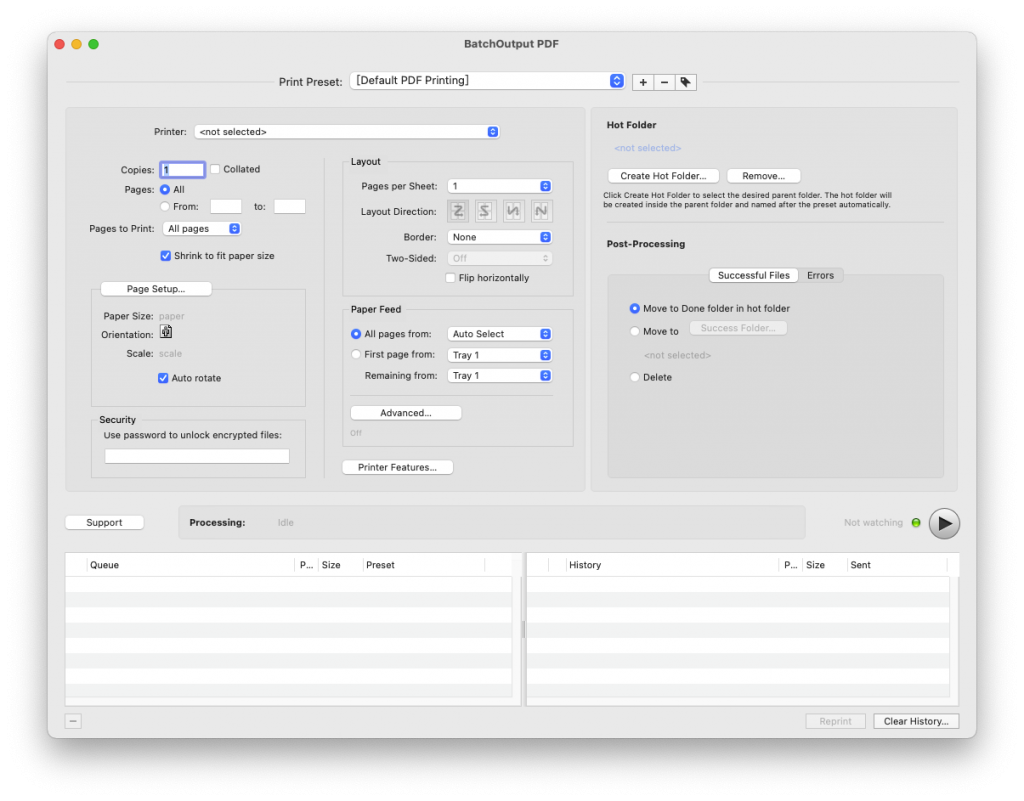Image resolution: width=1024 pixels, height=801 pixels.
Task: Click the Remove hot folder button
Action: [x=763, y=176]
